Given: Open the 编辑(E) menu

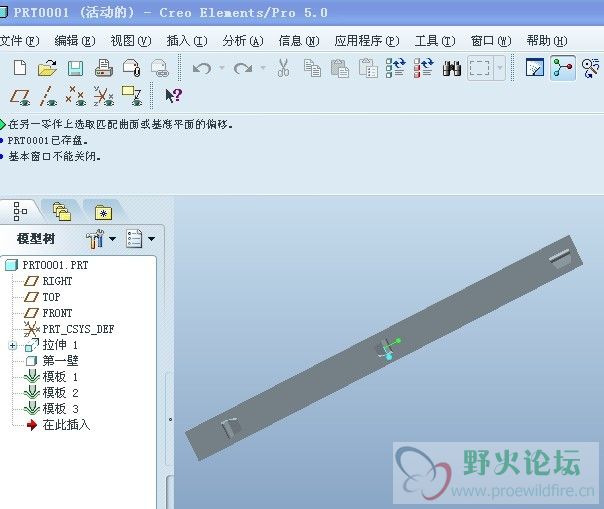Looking at the screenshot, I should click(x=75, y=40).
